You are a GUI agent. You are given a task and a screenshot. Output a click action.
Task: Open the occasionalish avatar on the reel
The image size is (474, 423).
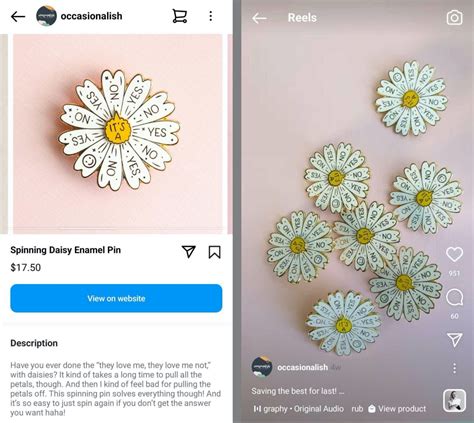pos(262,367)
